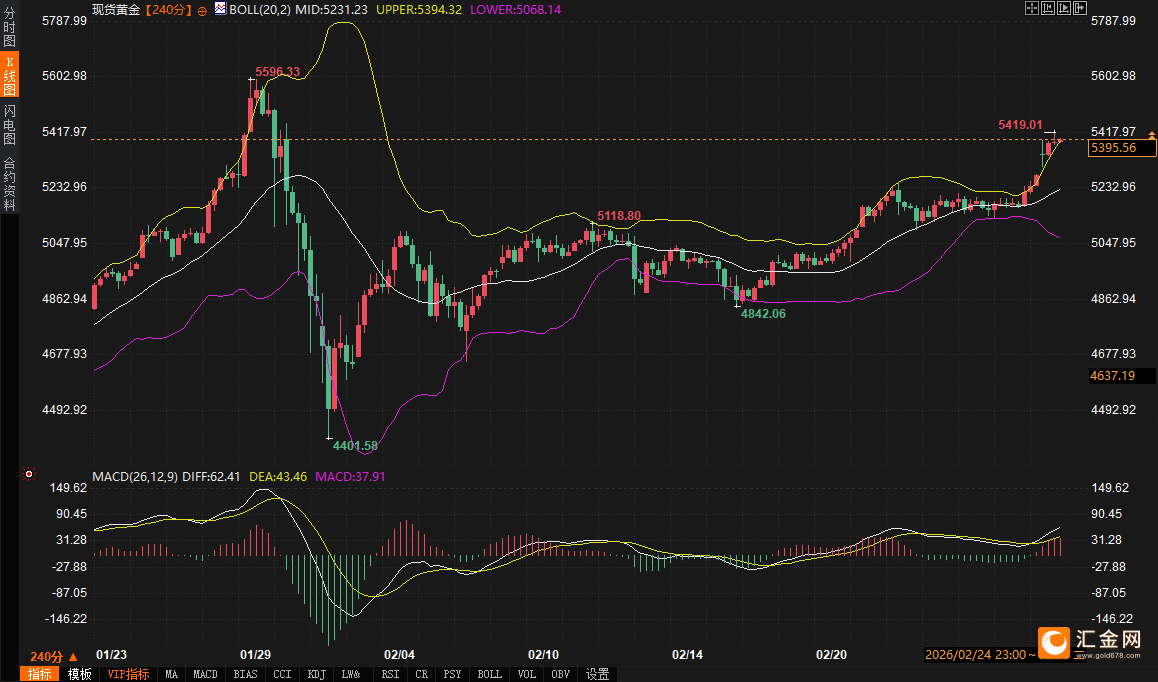The height and width of the screenshot is (682, 1158).
Task: Click the crosshair cursor icon at top right
Action: [x=1032, y=8]
